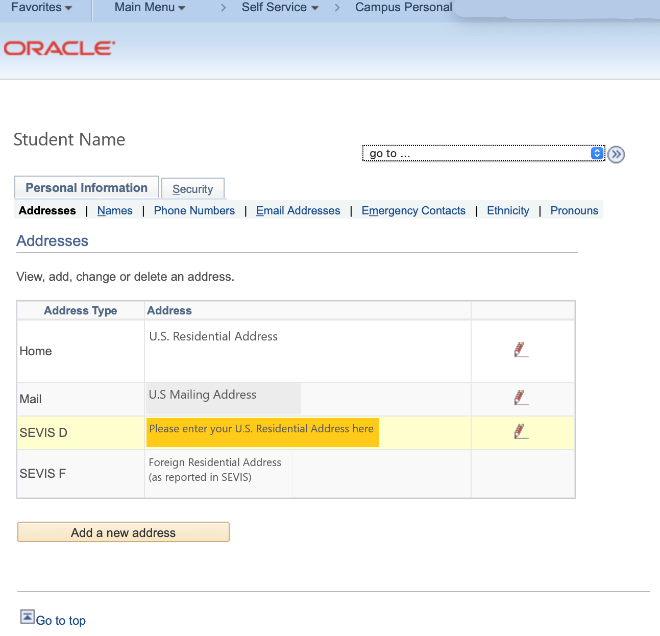This screenshot has width=660, height=636.
Task: Click the Oracle logo
Action: (59, 48)
